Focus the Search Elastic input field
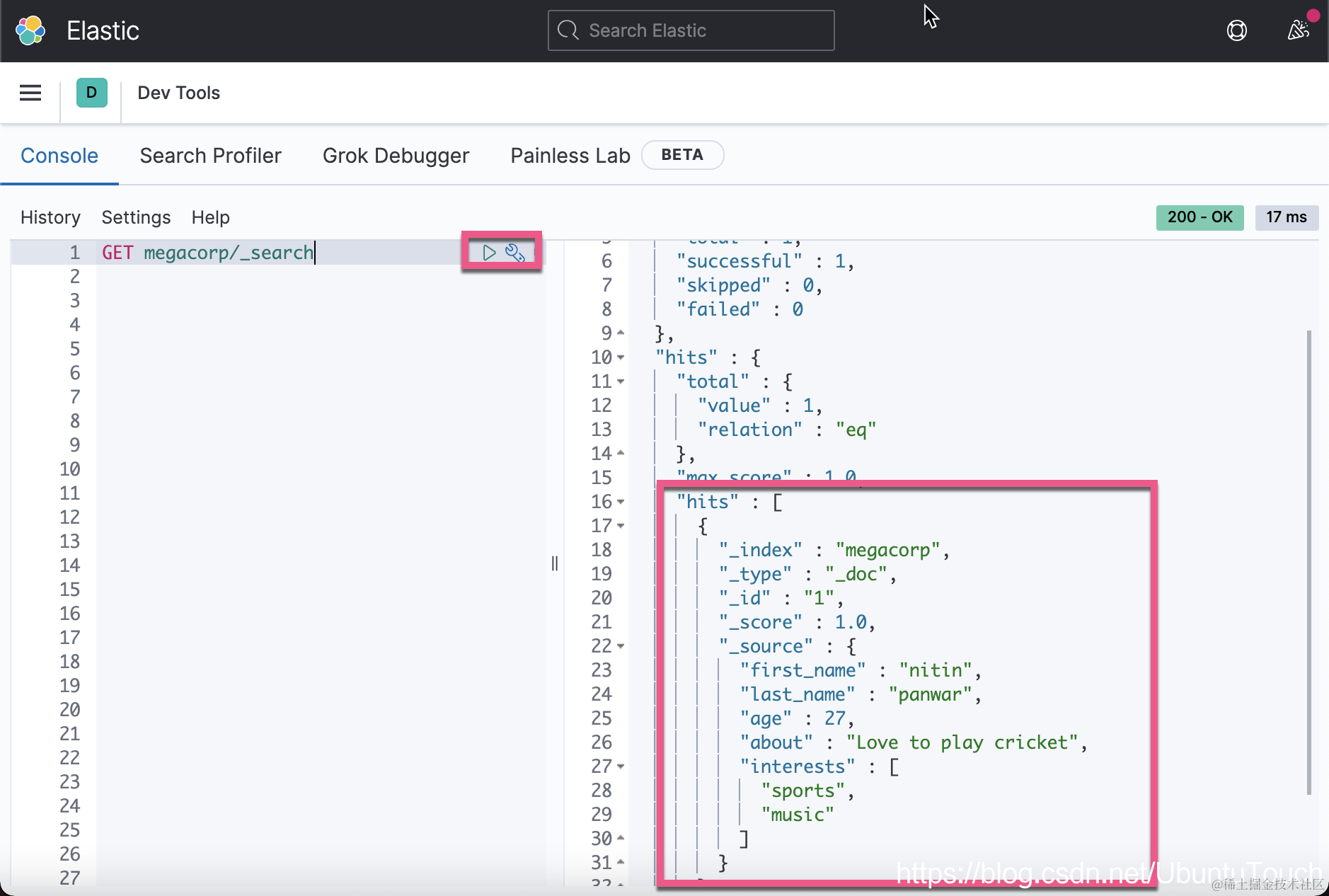Viewport: 1329px width, 896px height. click(691, 30)
